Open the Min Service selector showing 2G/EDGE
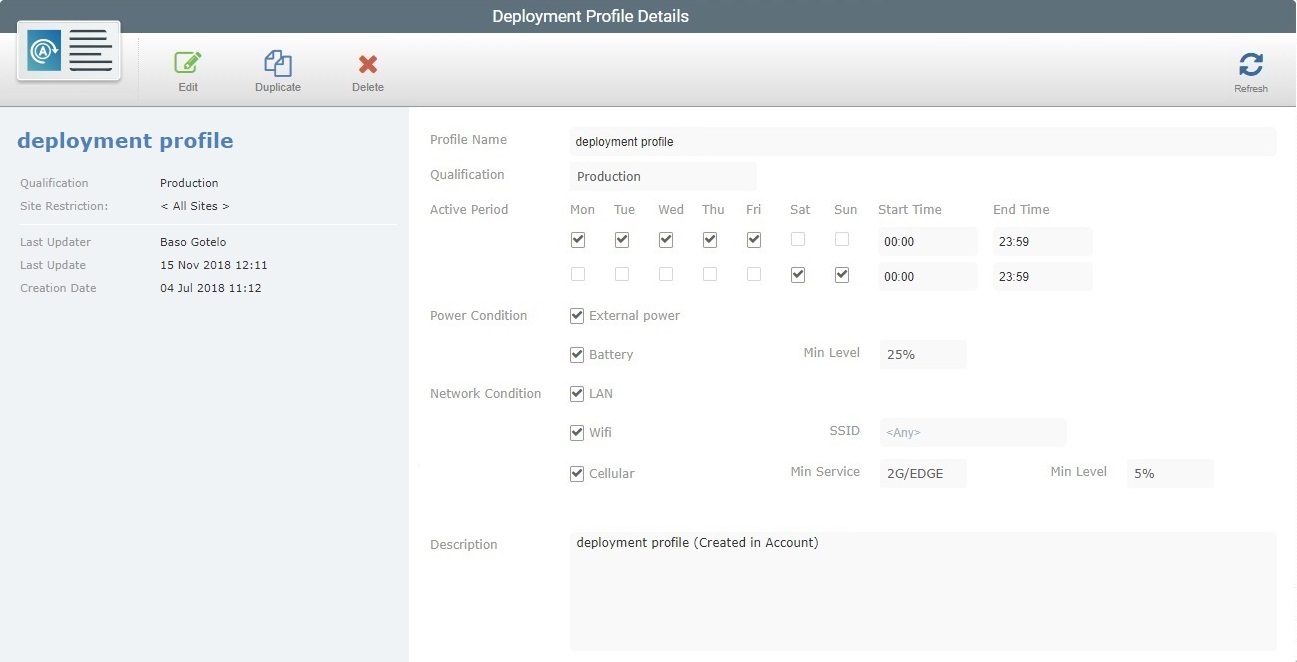This screenshot has height=662, width=1297. click(x=922, y=473)
